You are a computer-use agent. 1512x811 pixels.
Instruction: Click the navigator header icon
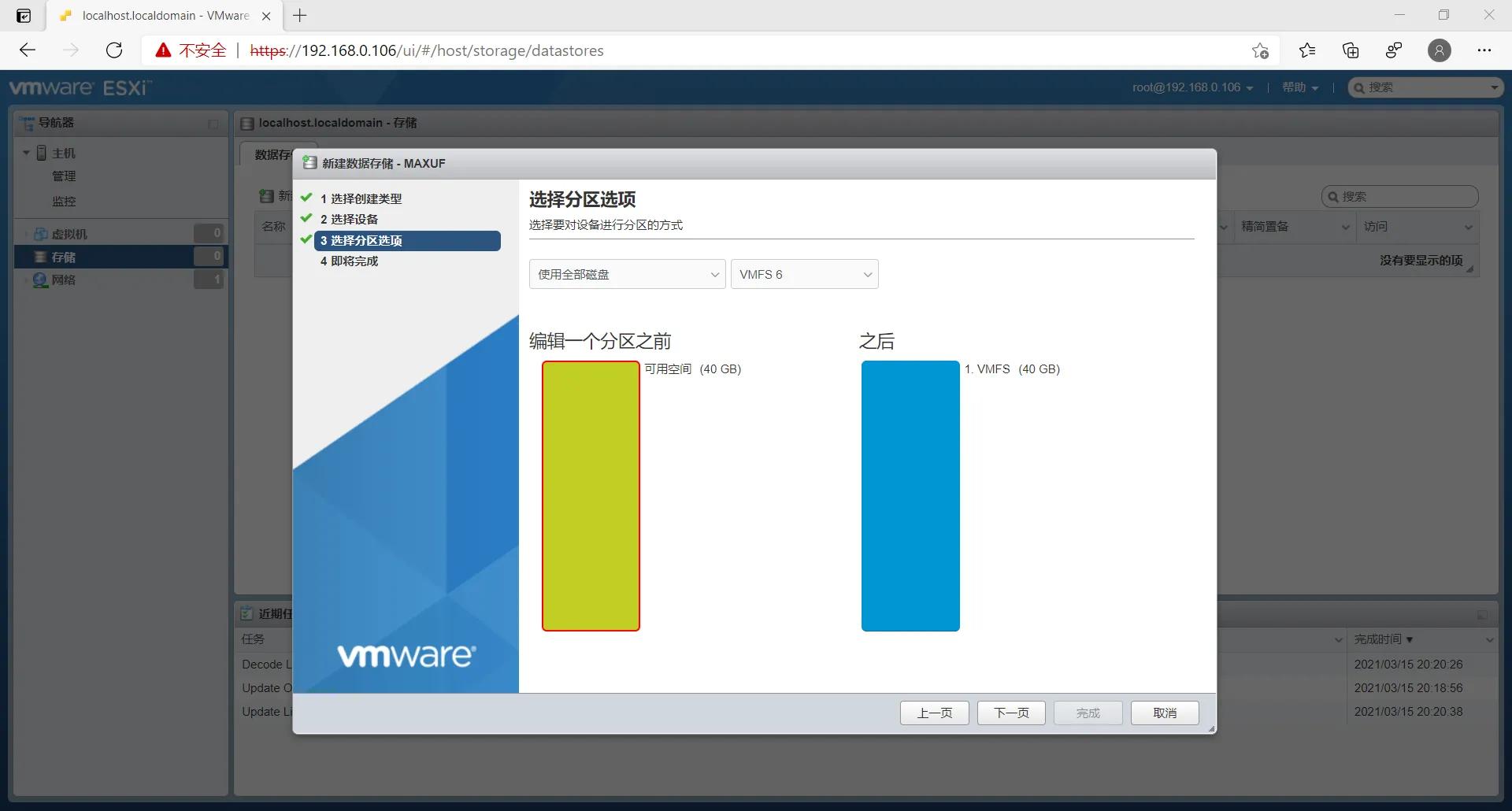coord(28,123)
